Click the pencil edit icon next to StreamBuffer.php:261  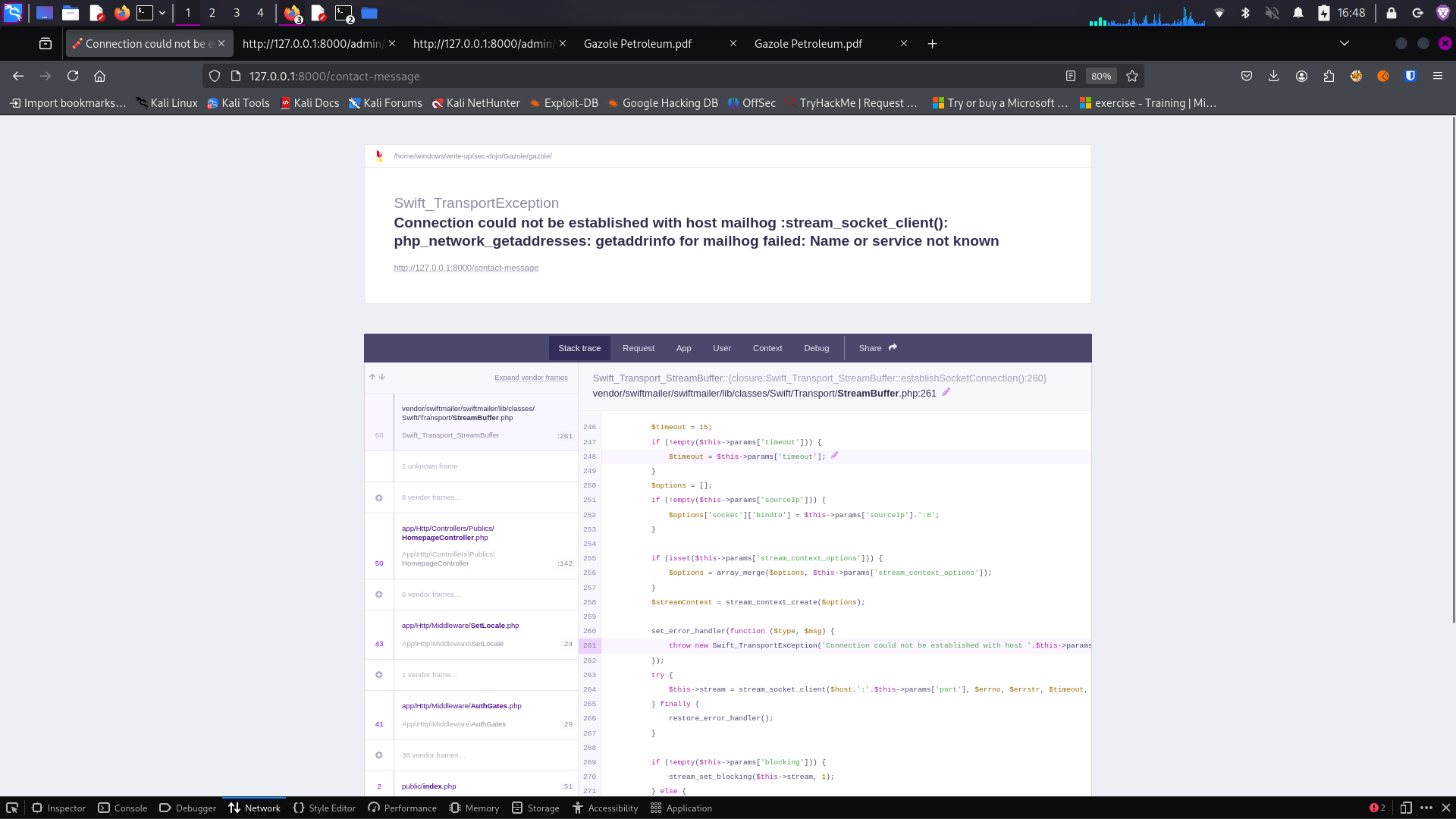pos(946,393)
